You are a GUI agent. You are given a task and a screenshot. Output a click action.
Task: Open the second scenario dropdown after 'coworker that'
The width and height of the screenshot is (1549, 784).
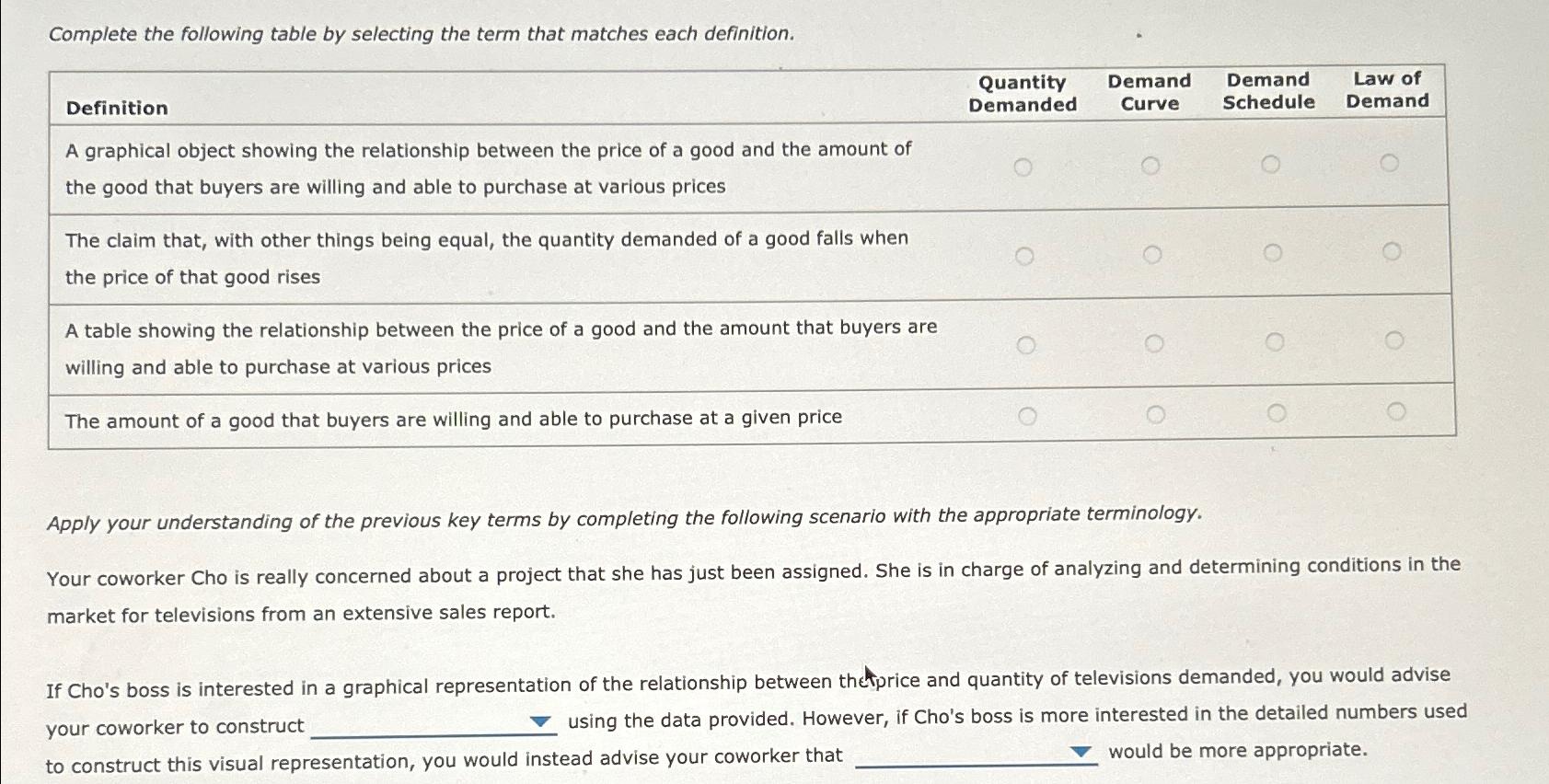(x=1081, y=752)
